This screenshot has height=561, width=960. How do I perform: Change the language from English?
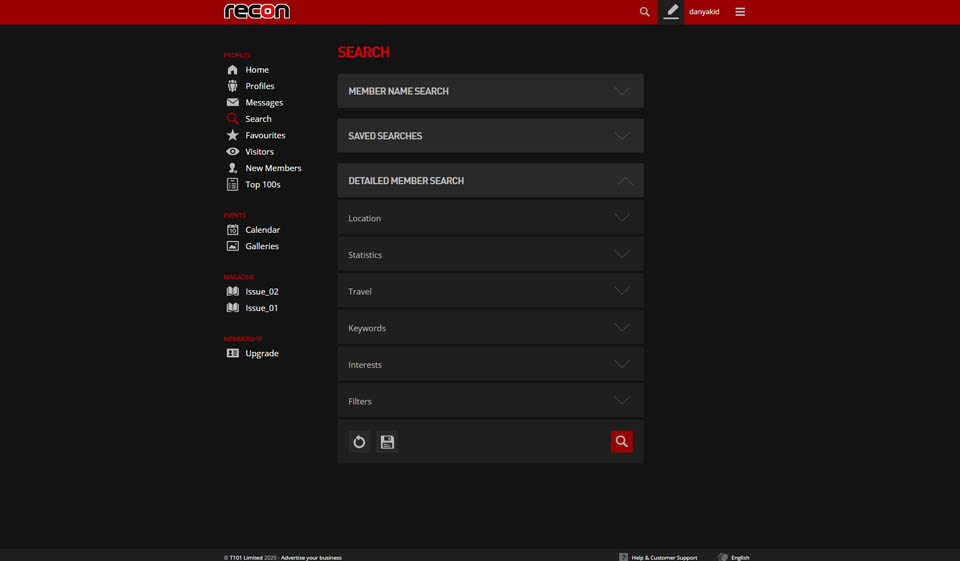(739, 557)
